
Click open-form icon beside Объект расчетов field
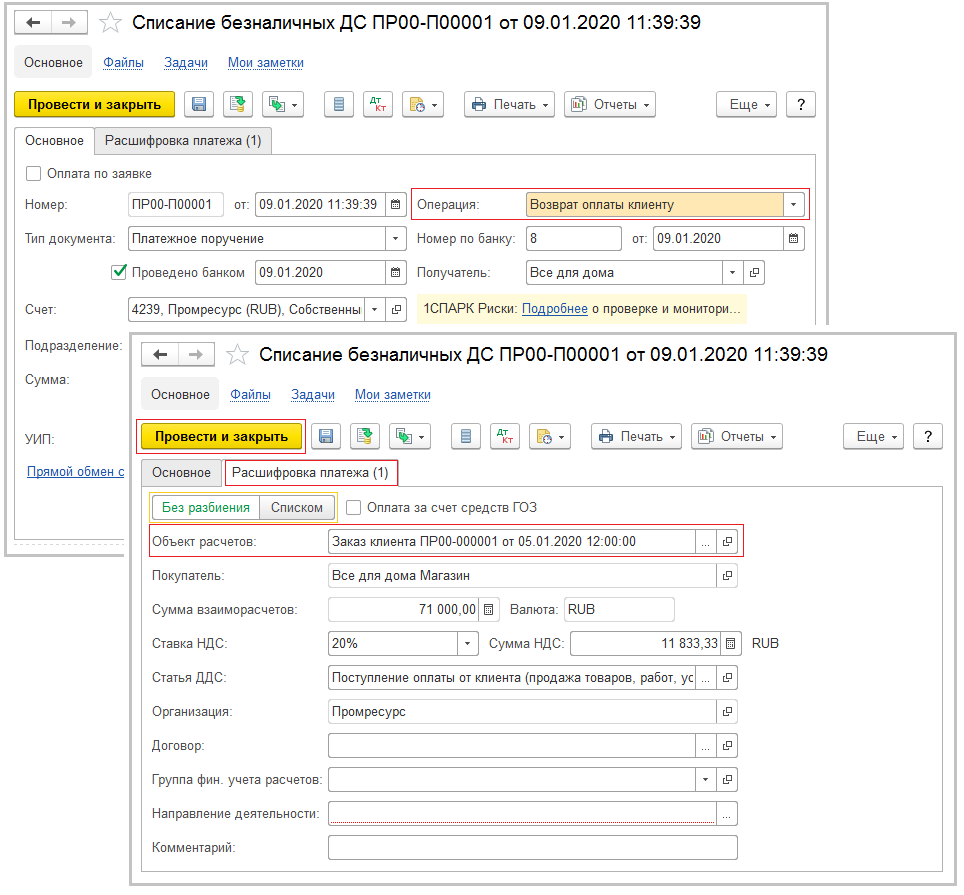[728, 541]
